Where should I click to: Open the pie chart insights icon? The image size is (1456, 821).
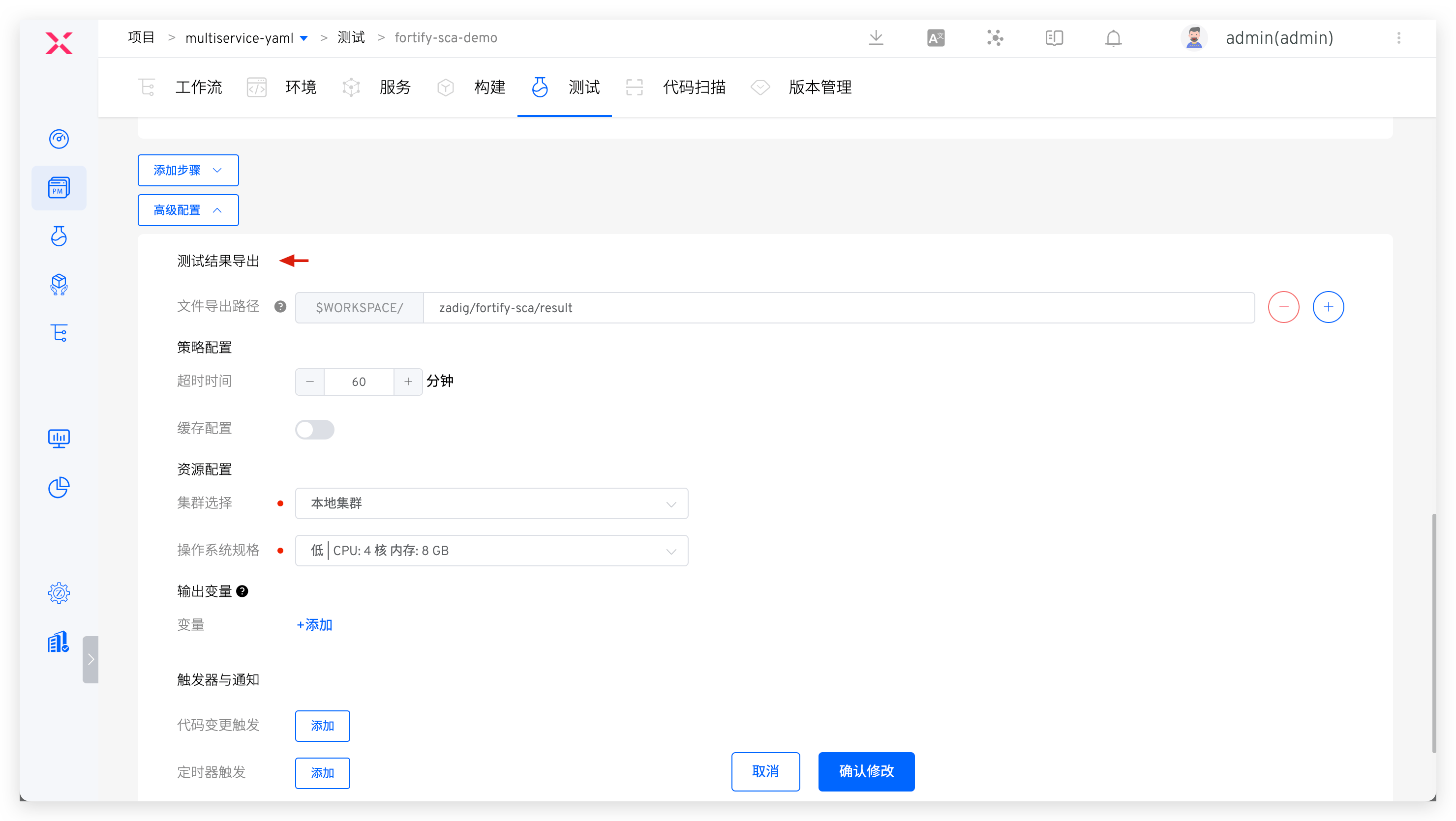pos(59,488)
